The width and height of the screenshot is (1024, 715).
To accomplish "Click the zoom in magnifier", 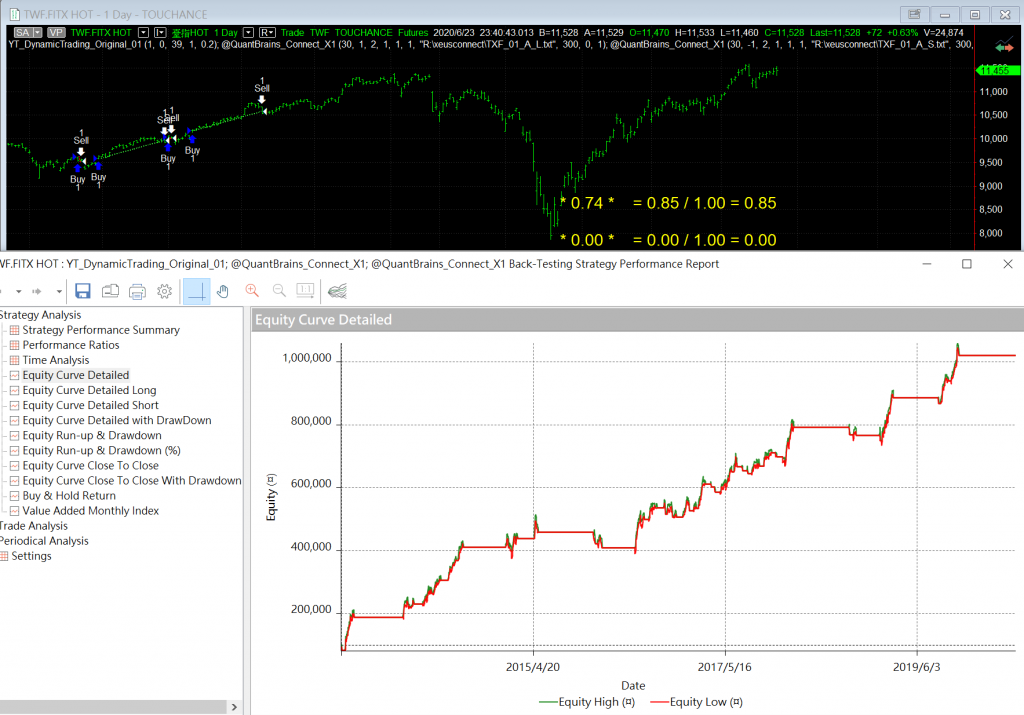I will point(252,291).
